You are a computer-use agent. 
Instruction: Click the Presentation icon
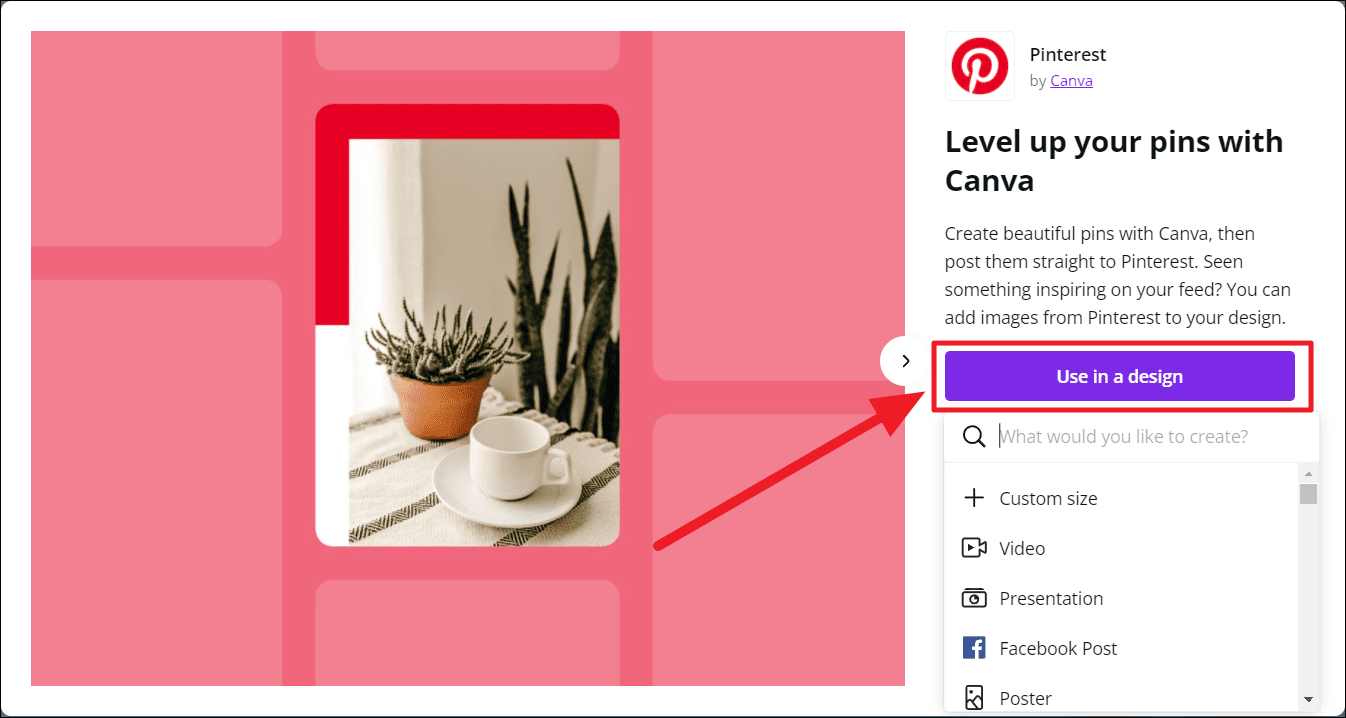974,598
